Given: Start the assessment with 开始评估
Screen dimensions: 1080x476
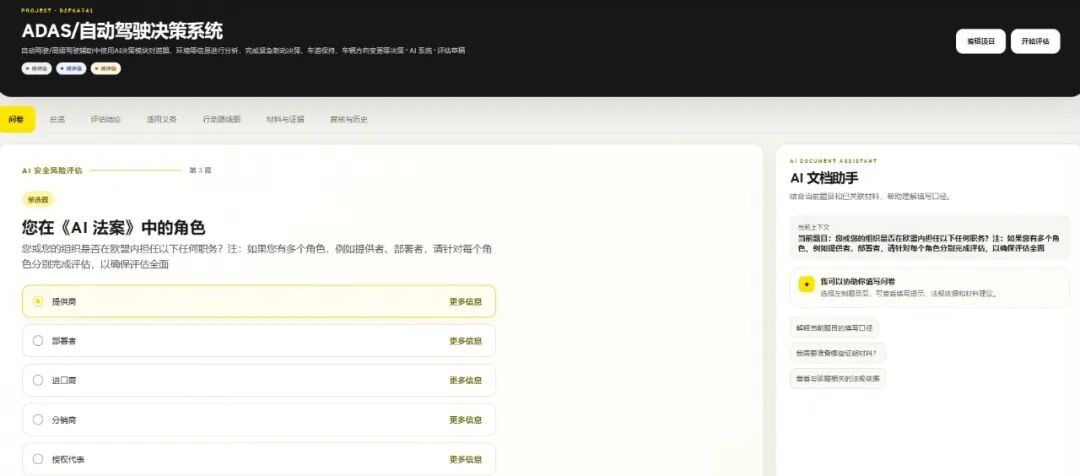Looking at the screenshot, I should tap(1035, 41).
